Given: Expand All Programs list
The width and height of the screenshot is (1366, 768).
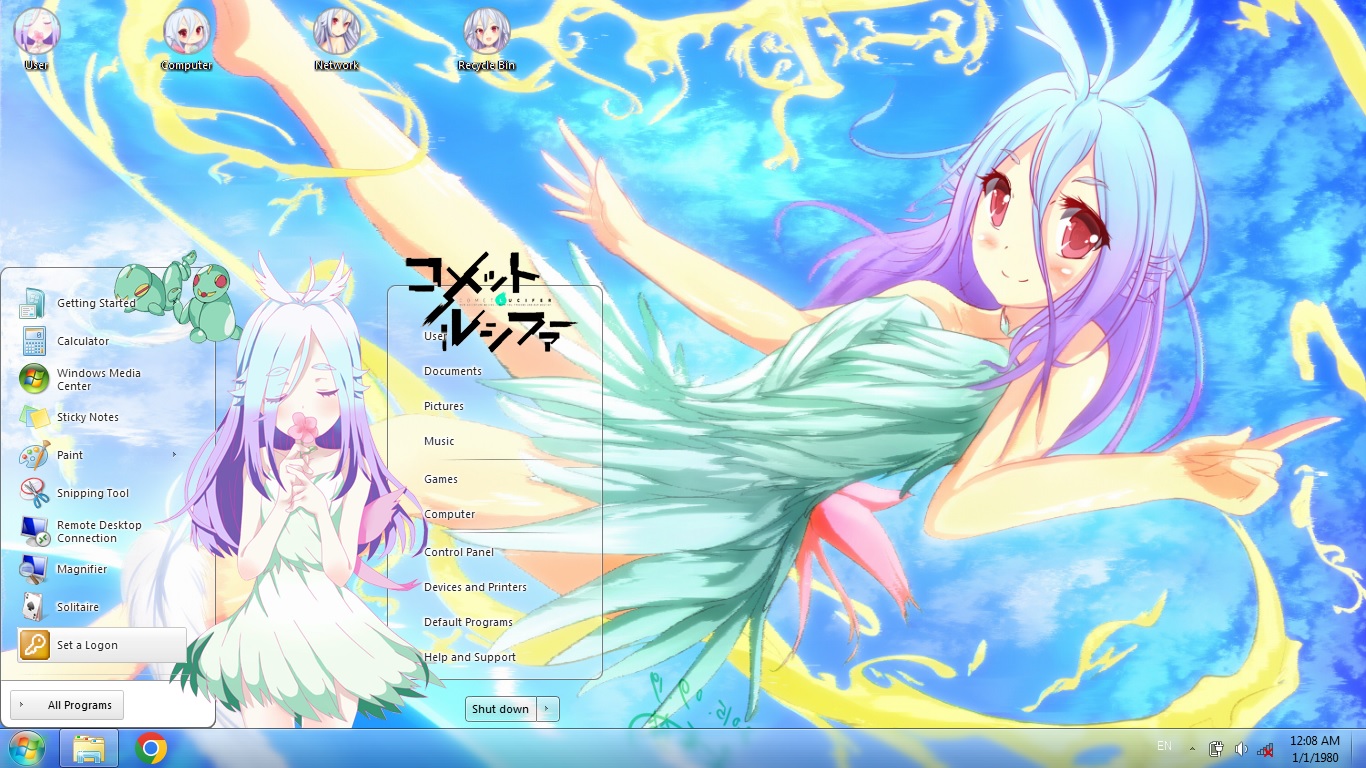Looking at the screenshot, I should coord(67,705).
